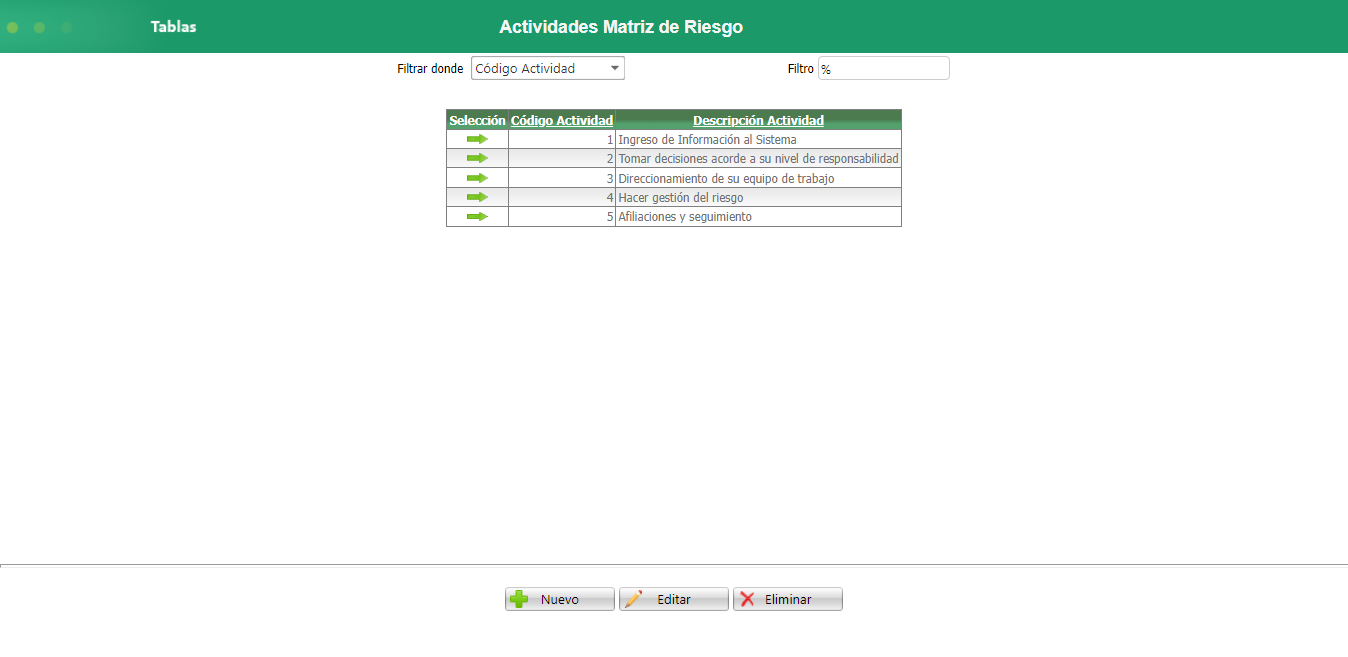Open the Tablas menu

[x=173, y=27]
